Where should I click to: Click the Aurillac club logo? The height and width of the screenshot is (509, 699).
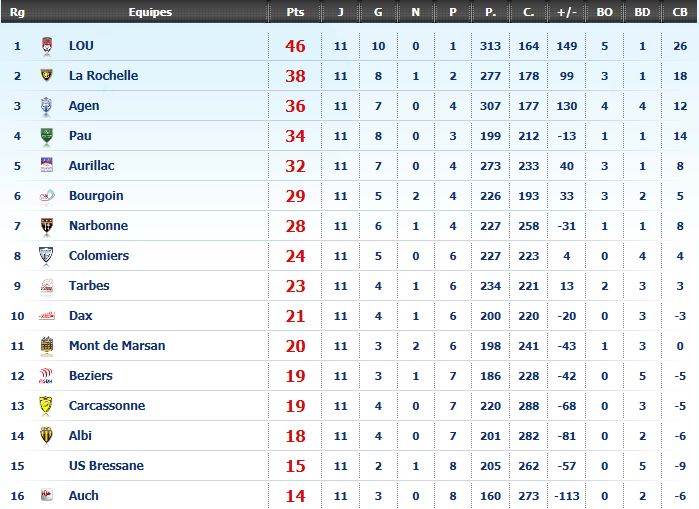pos(47,165)
